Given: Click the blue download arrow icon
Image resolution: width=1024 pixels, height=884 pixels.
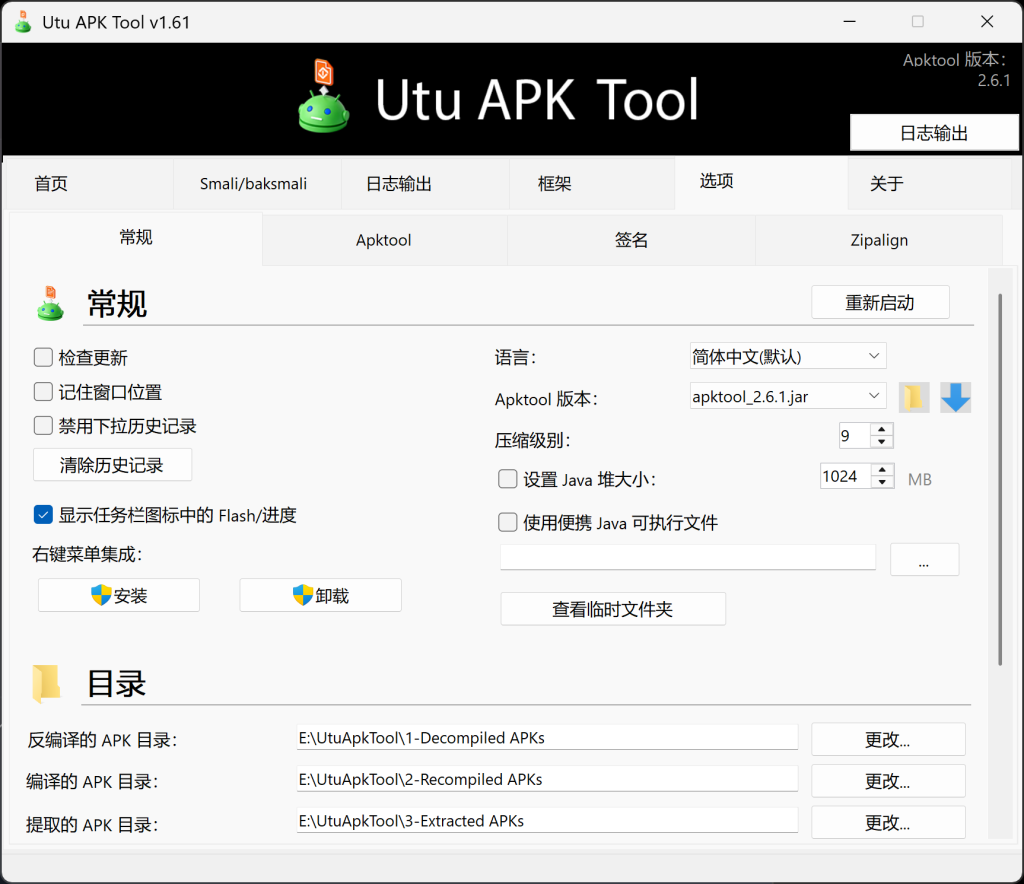Looking at the screenshot, I should pos(955,397).
